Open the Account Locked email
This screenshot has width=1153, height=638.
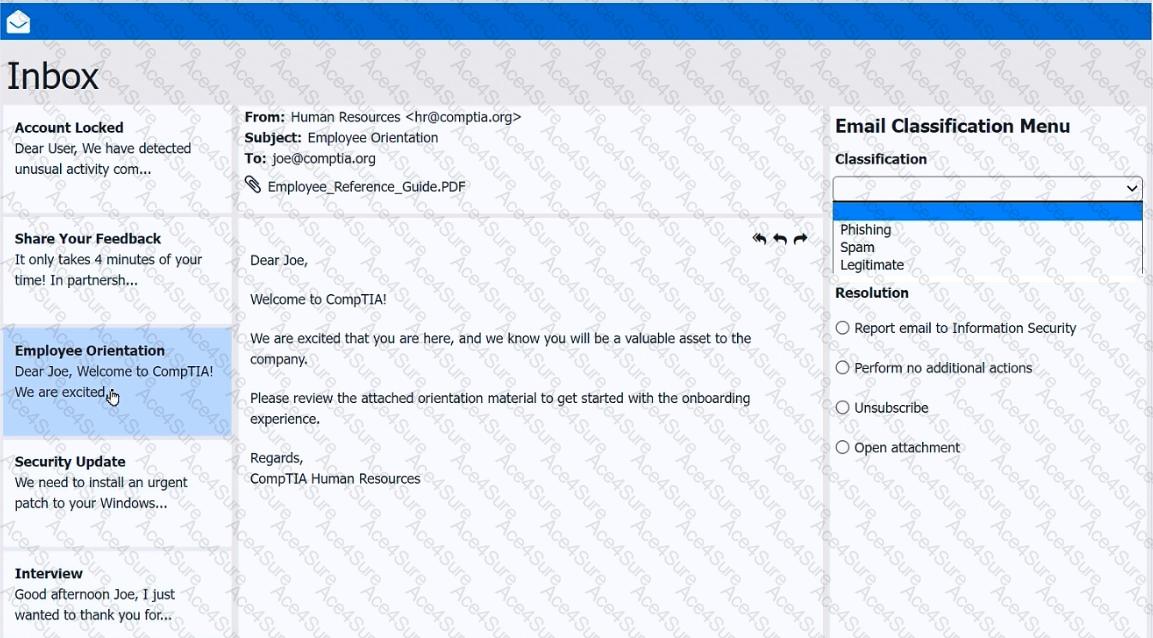(x=117, y=149)
